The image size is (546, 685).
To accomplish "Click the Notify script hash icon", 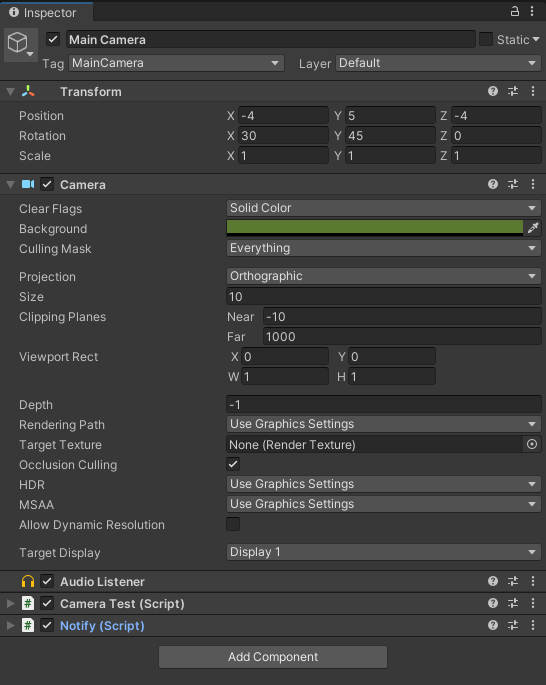I will point(28,626).
